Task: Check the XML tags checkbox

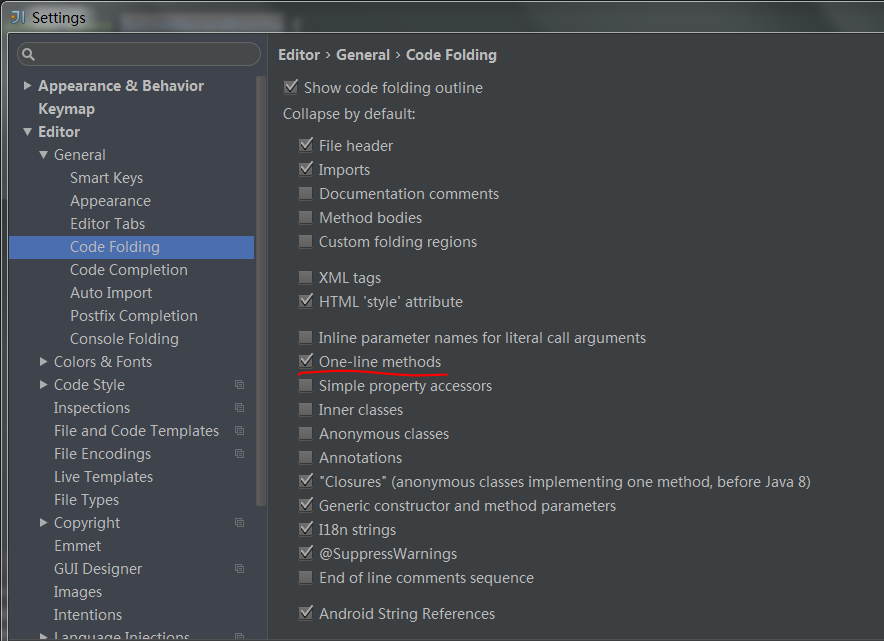Action: click(306, 277)
